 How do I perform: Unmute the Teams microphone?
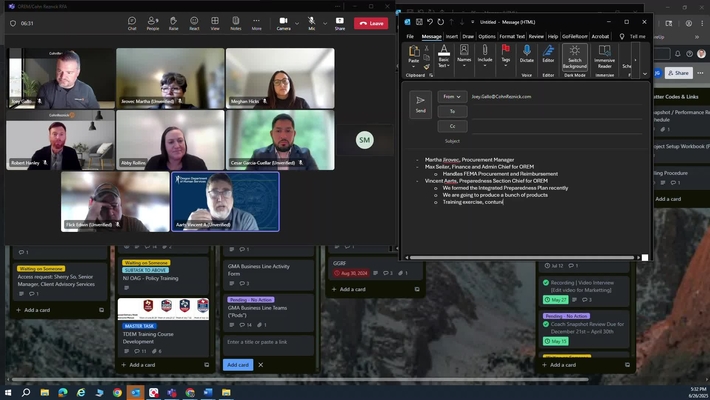(312, 23)
